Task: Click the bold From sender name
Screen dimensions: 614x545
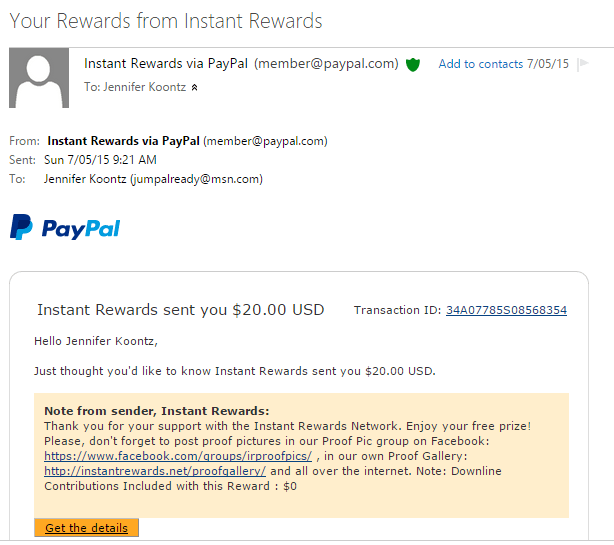Action: pos(123,141)
